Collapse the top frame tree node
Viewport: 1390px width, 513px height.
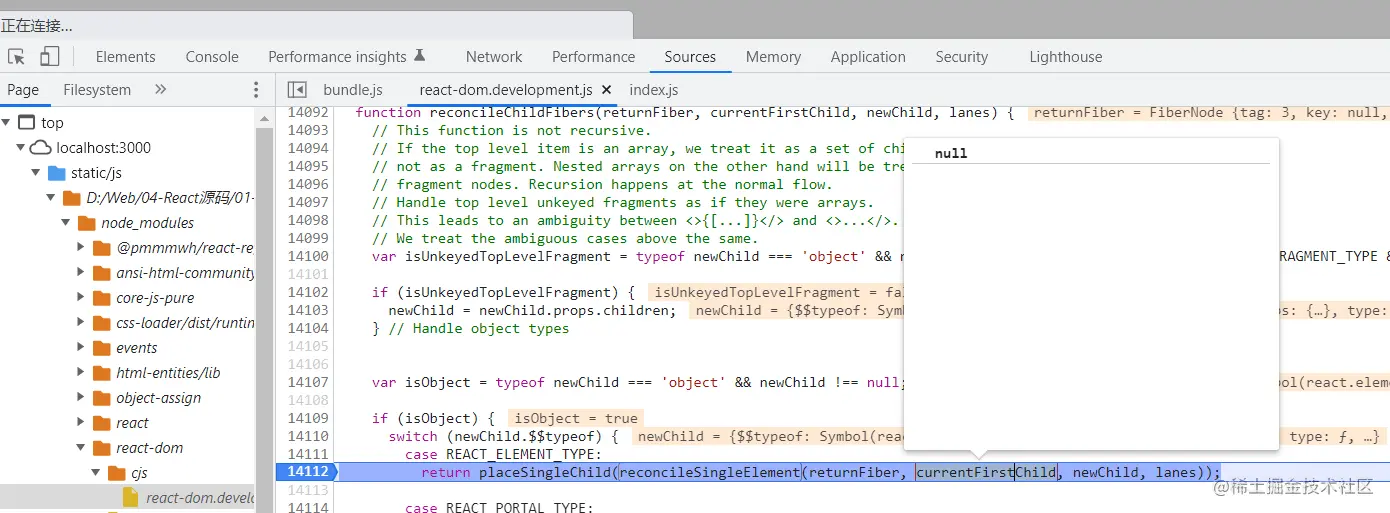tap(7, 123)
